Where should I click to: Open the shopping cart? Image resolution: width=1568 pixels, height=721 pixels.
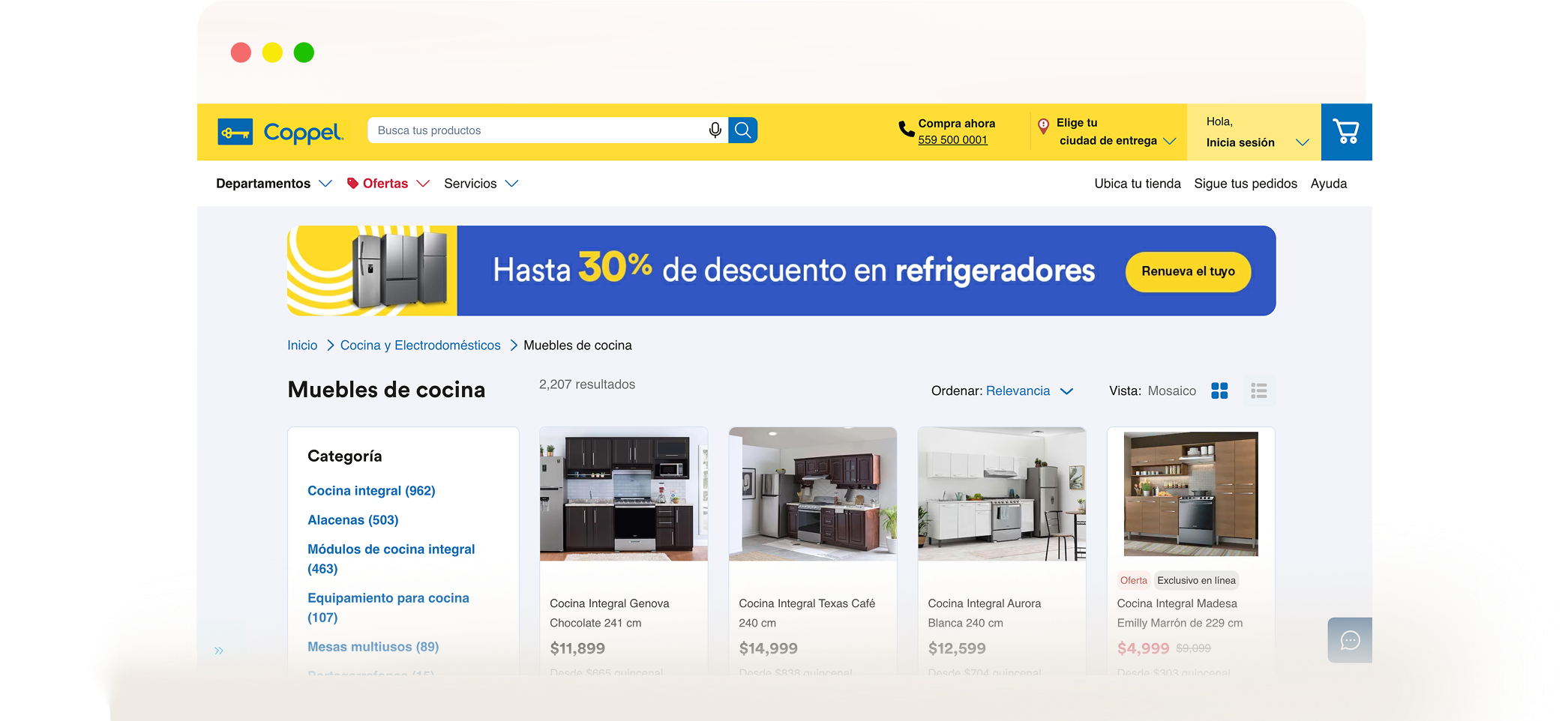[x=1346, y=132]
